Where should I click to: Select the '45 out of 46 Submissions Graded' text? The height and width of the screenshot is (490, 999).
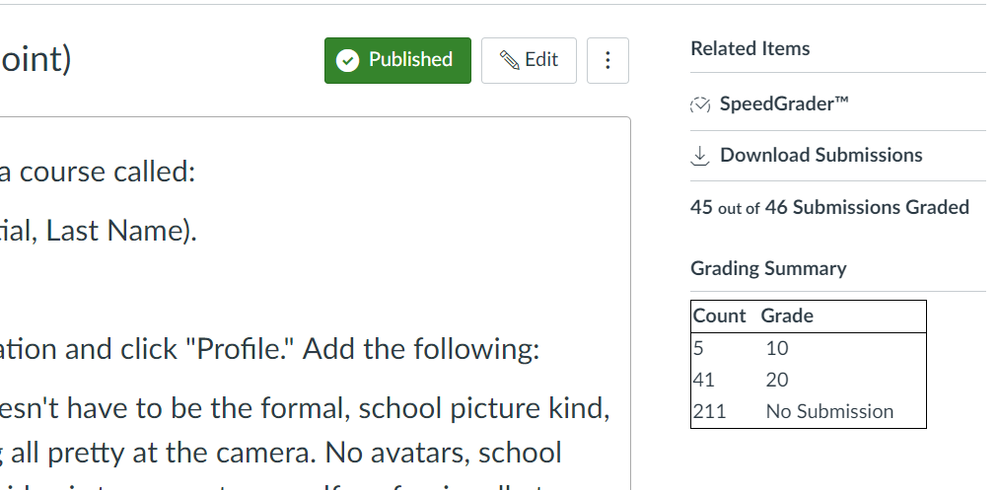(x=829, y=207)
